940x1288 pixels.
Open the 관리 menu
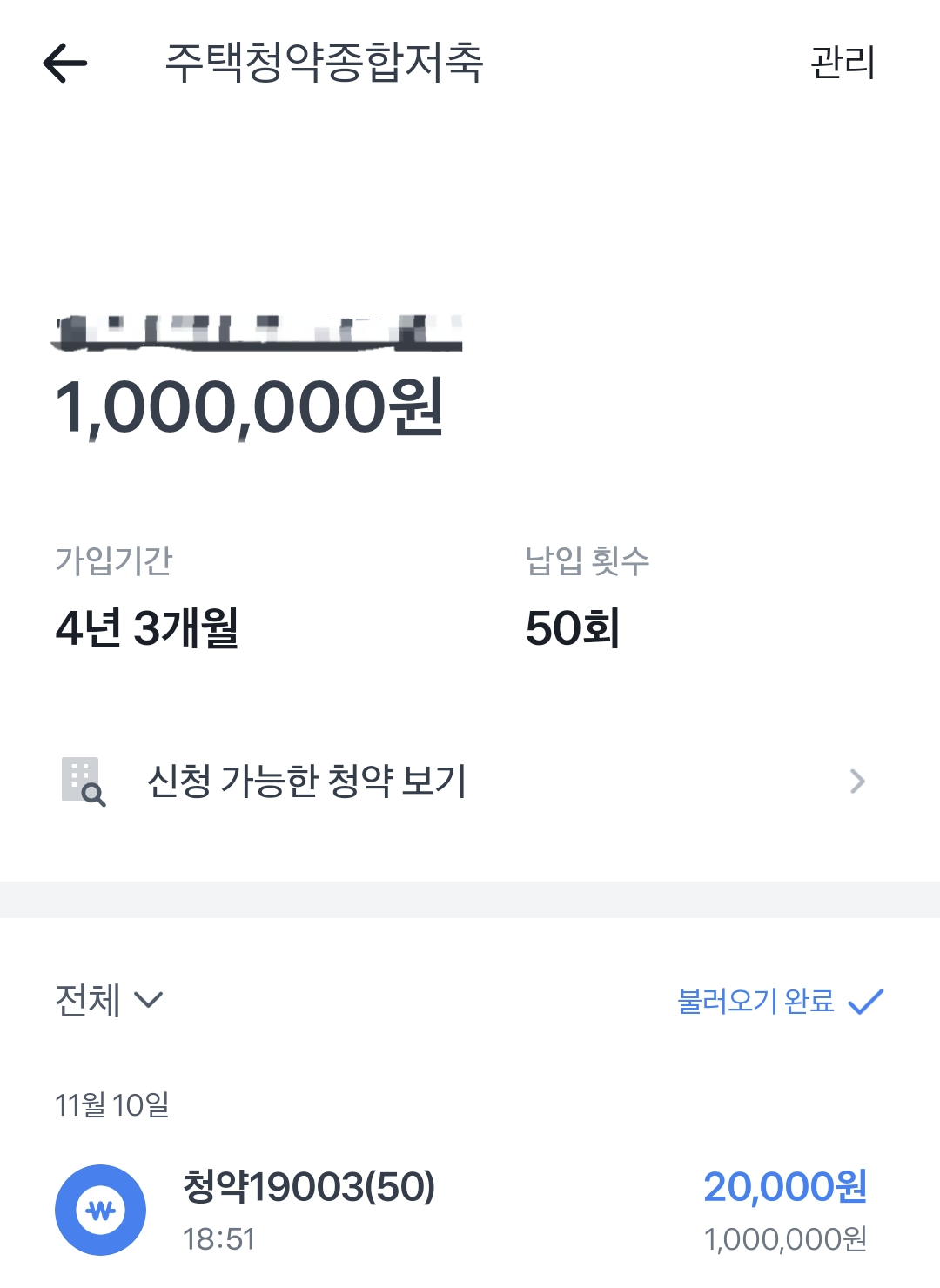(x=842, y=63)
